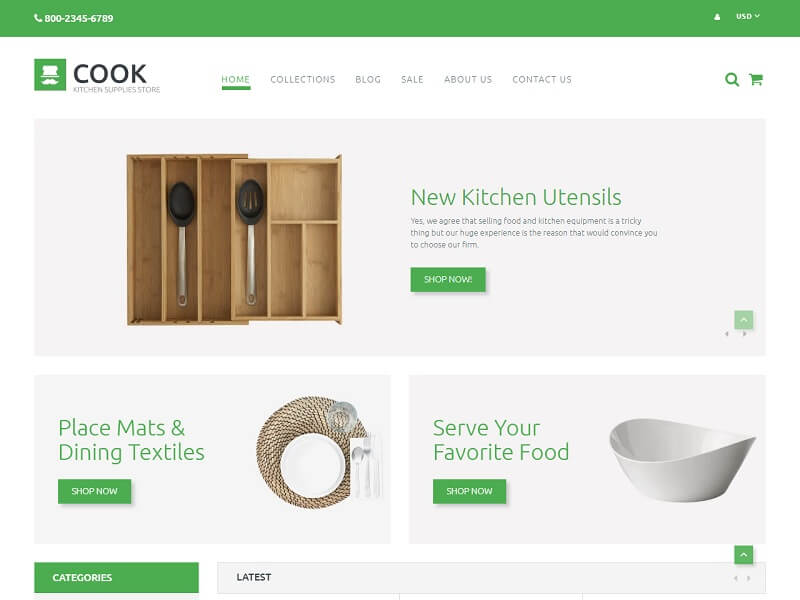
Task: Click the COOK logo icon
Action: coord(50,75)
